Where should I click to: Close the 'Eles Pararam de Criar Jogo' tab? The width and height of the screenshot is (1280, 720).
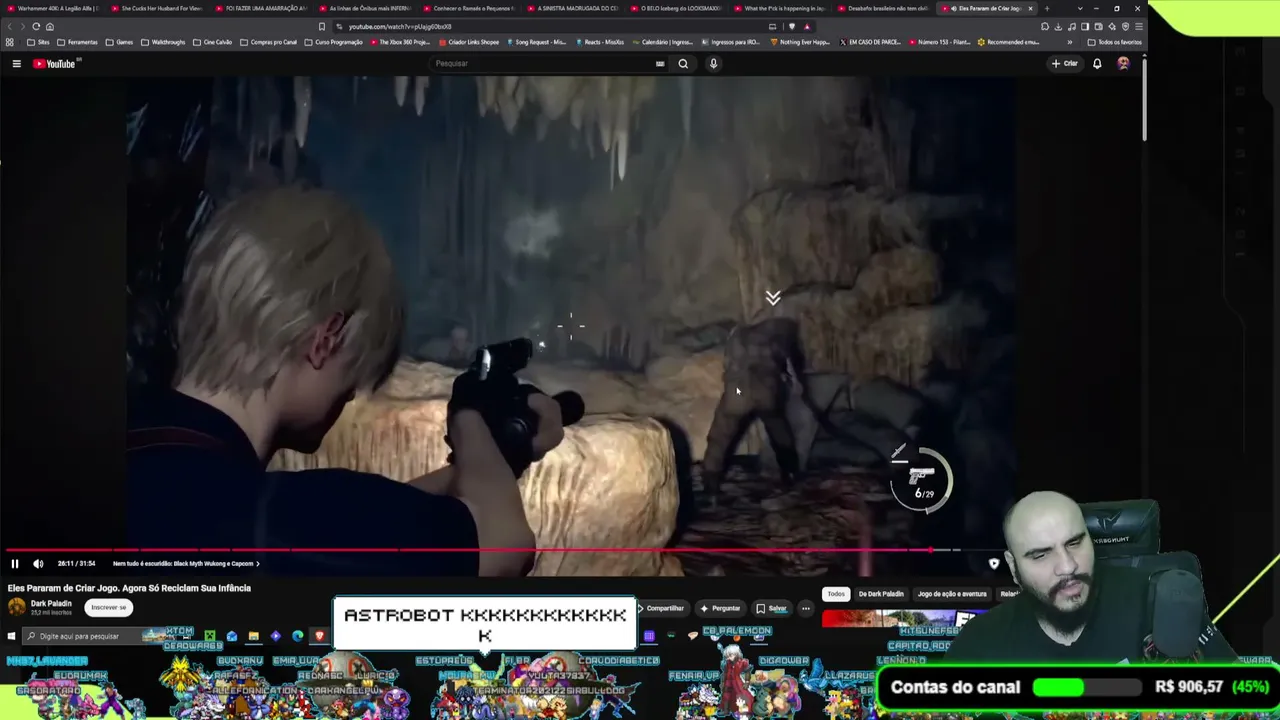[x=1030, y=9]
